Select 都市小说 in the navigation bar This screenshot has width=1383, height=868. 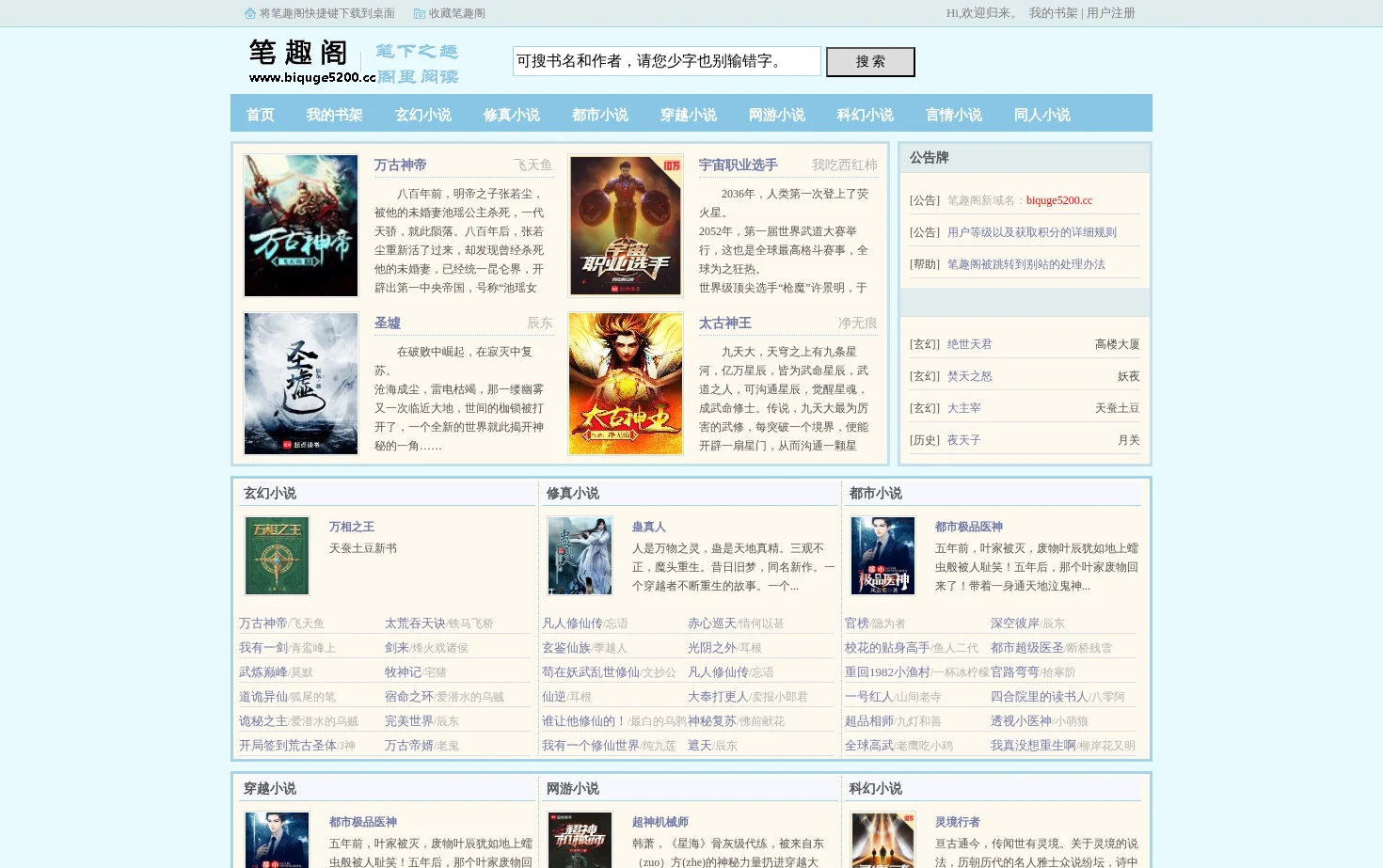(x=600, y=115)
